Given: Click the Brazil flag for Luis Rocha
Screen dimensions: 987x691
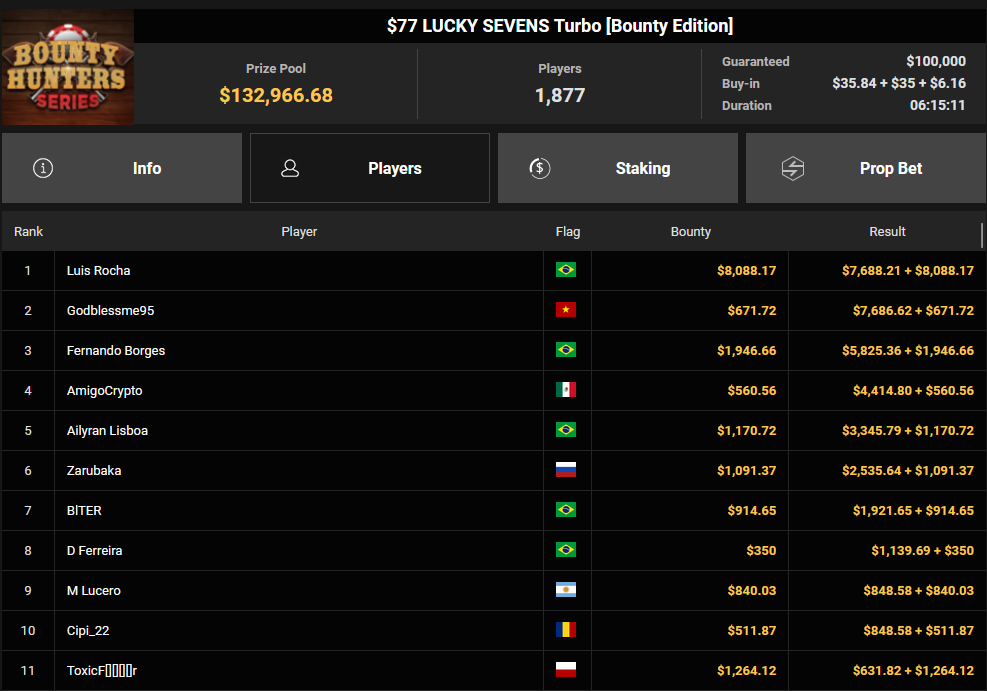Looking at the screenshot, I should click(566, 270).
